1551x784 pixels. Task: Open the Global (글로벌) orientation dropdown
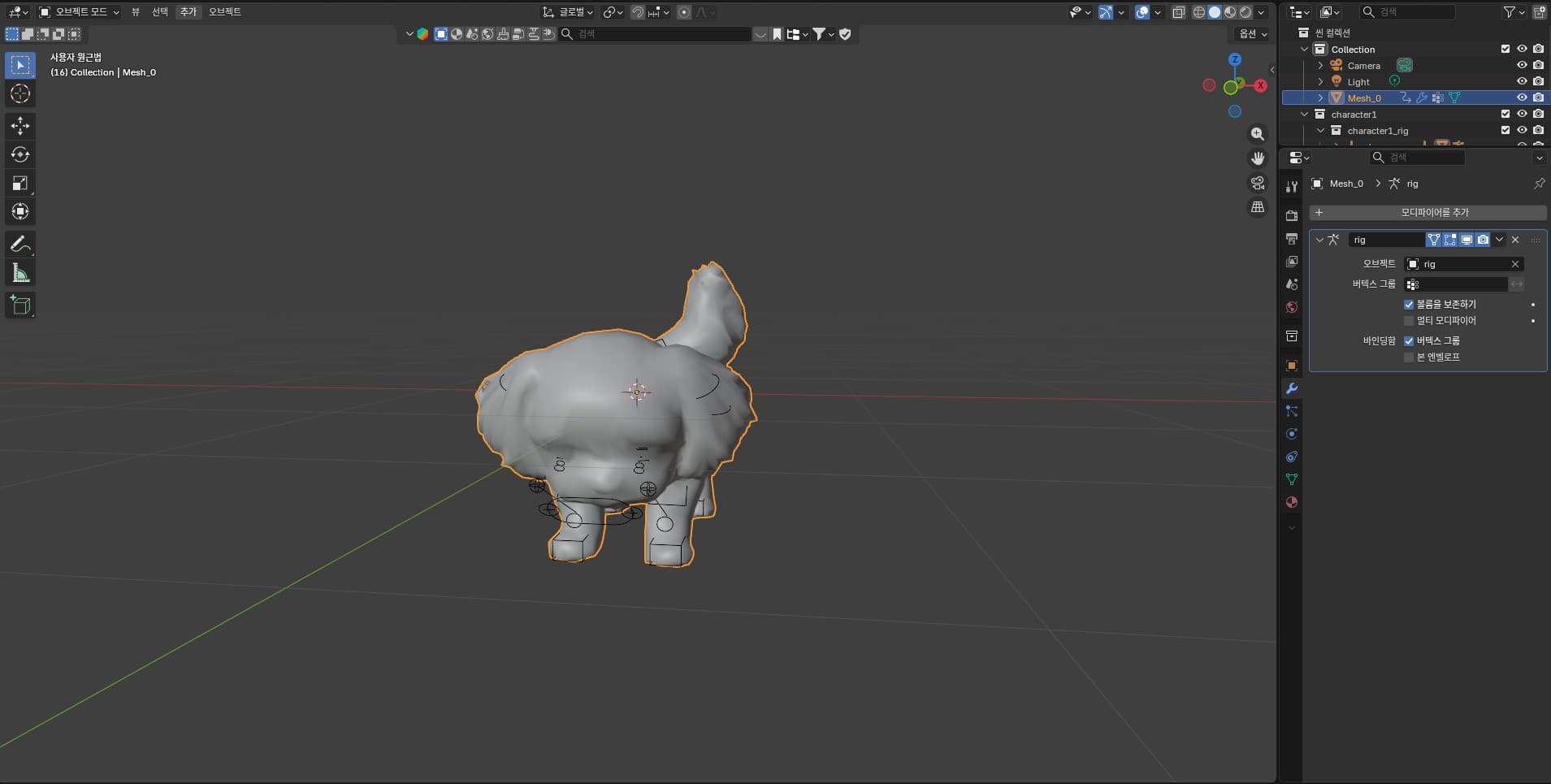568,12
